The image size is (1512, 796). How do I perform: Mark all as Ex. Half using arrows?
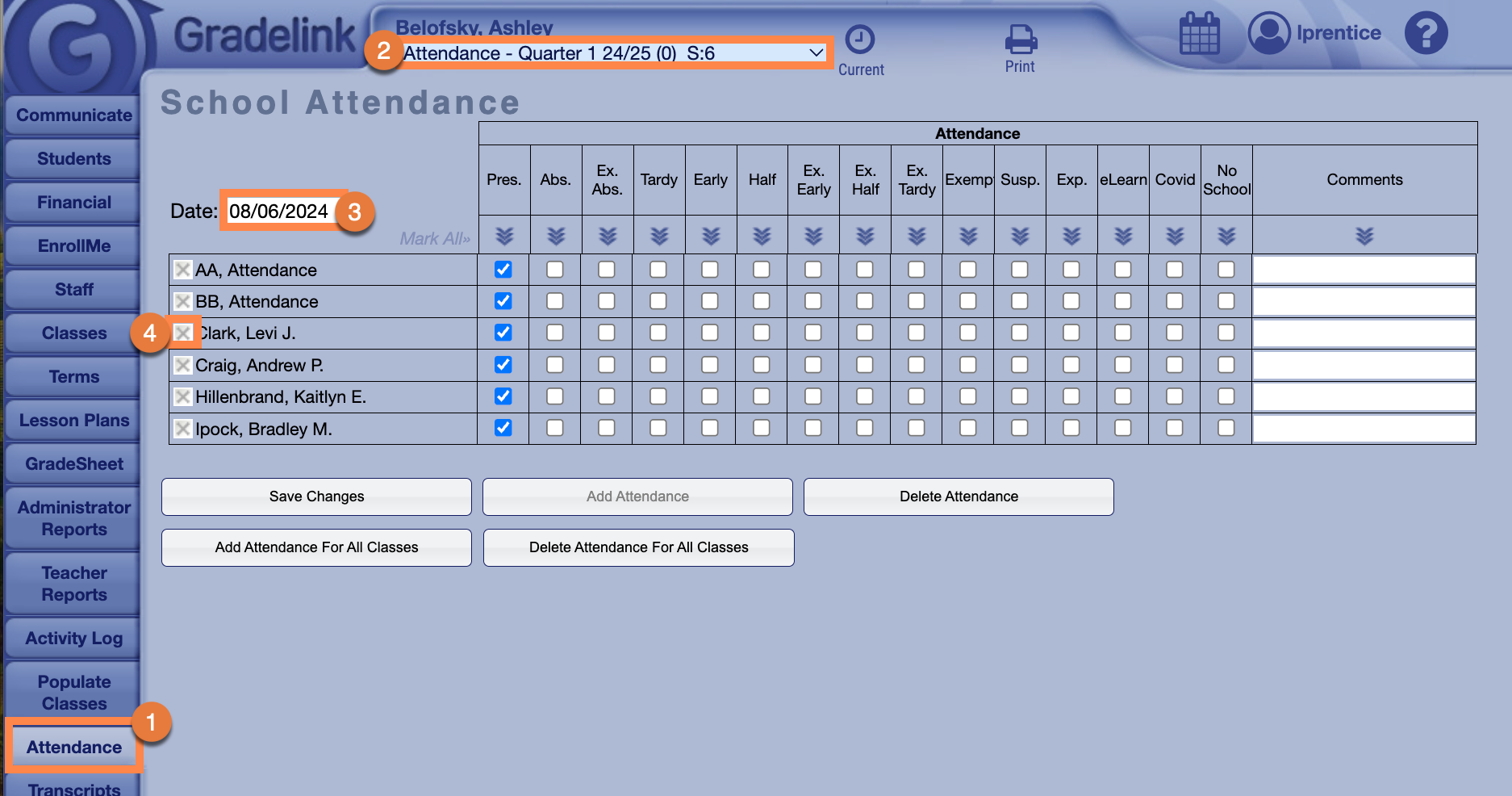tap(866, 236)
